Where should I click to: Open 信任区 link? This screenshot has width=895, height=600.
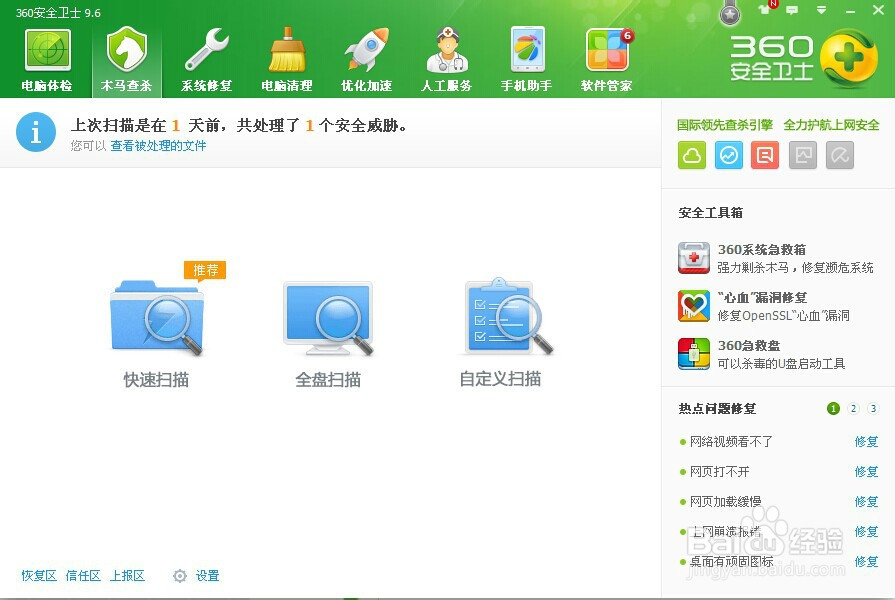[x=83, y=575]
